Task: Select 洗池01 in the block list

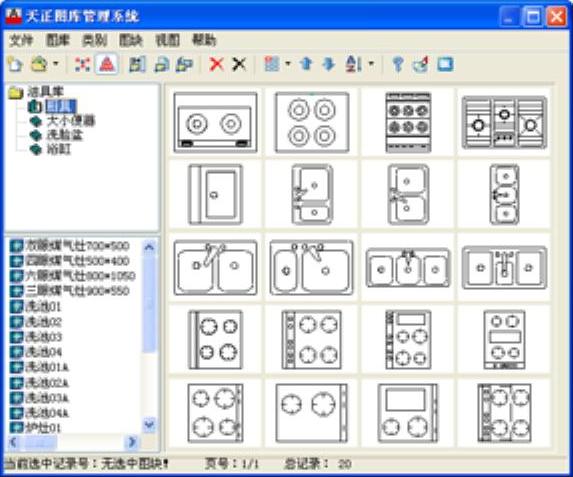Action: point(43,306)
